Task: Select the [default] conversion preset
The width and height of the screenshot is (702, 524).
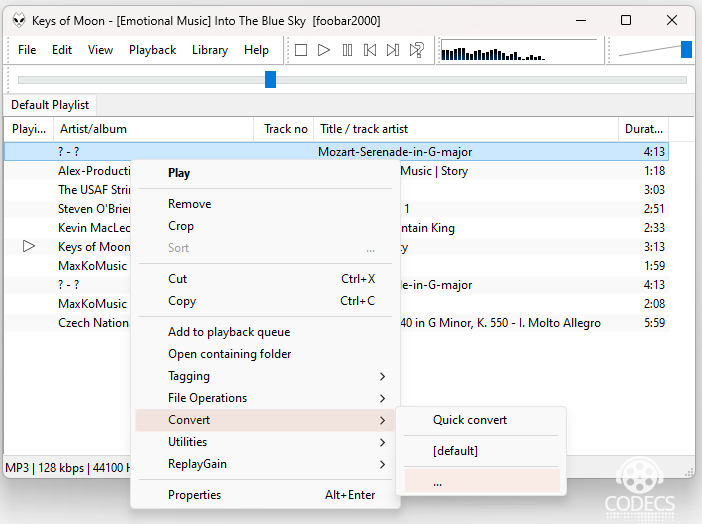Action: (x=482, y=451)
